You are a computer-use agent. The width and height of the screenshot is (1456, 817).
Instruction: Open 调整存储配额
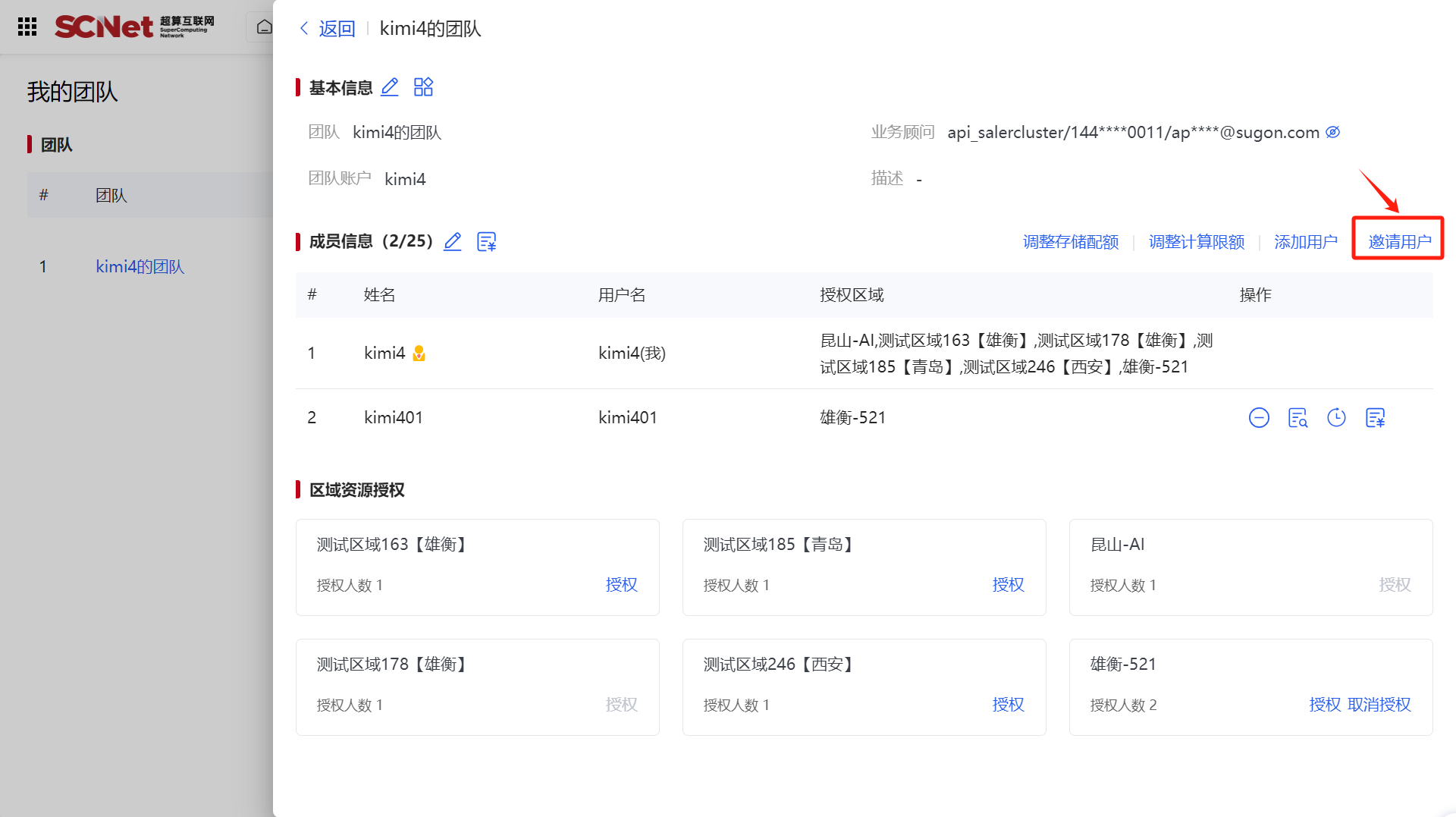[x=1071, y=241]
